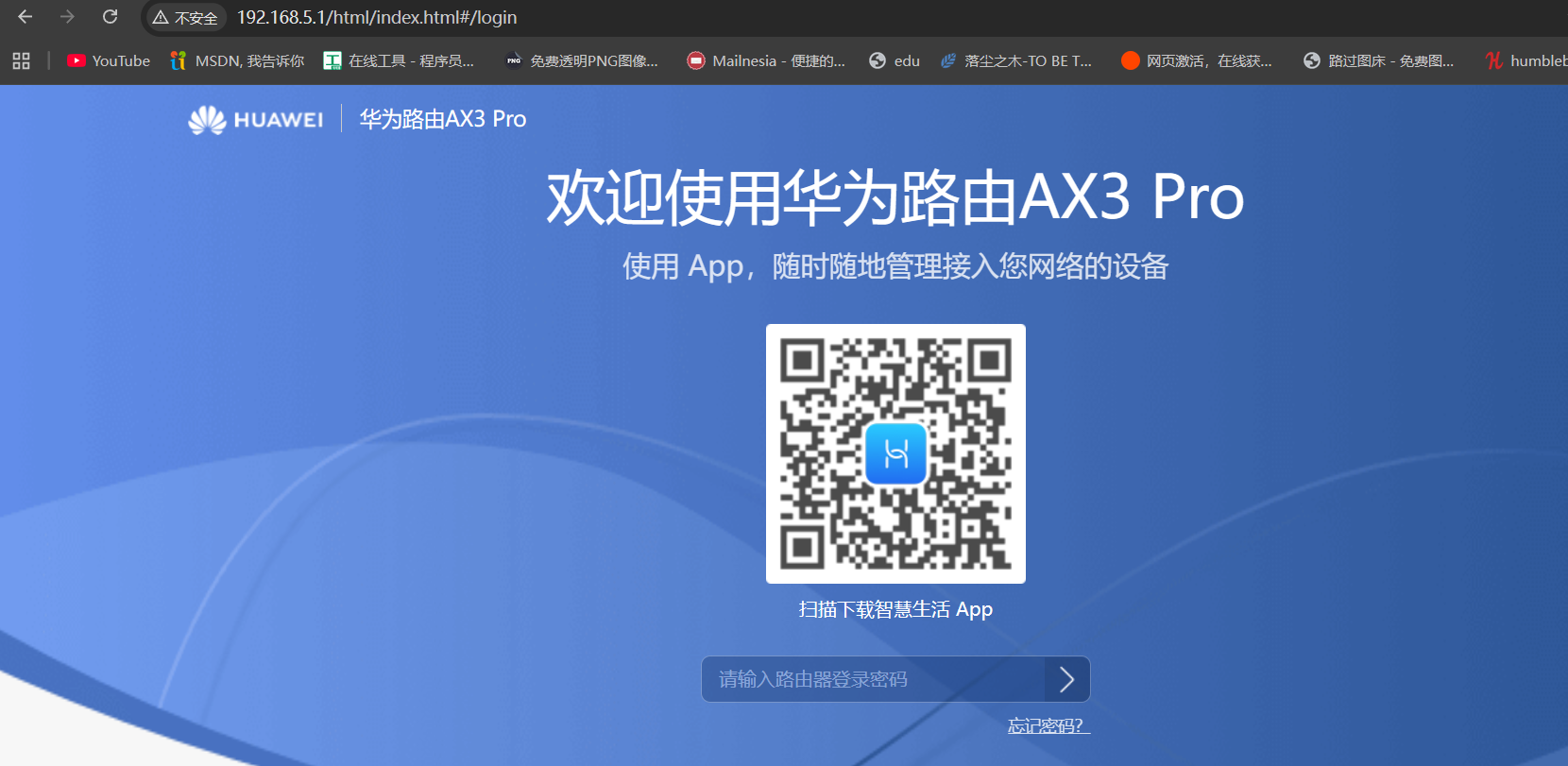Screen dimensions: 1568x766
Task: Click the 华为路由AX3 Pro header title
Action: tap(443, 119)
